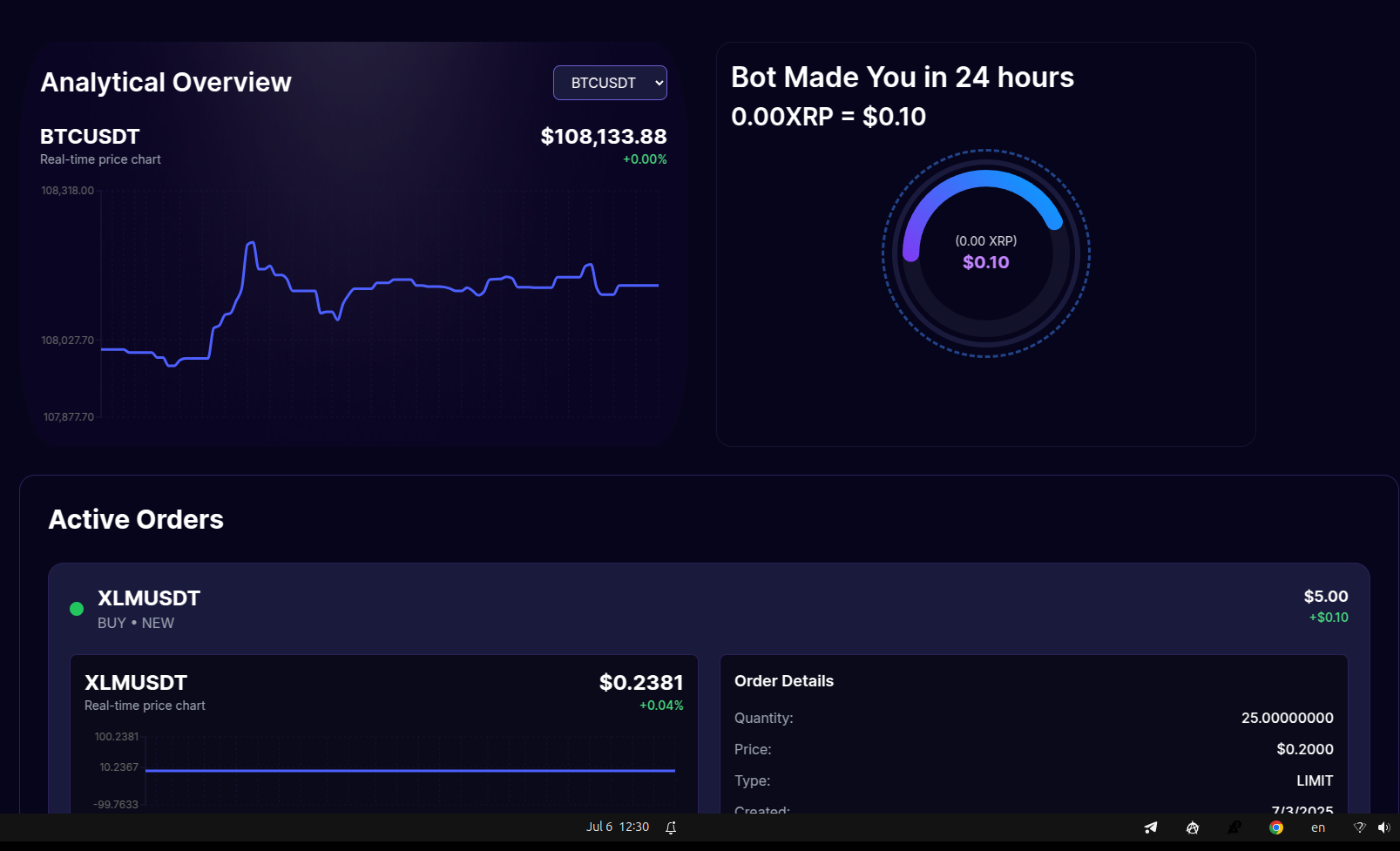Open the BTCUSDT trading pair dropdown

click(x=610, y=83)
